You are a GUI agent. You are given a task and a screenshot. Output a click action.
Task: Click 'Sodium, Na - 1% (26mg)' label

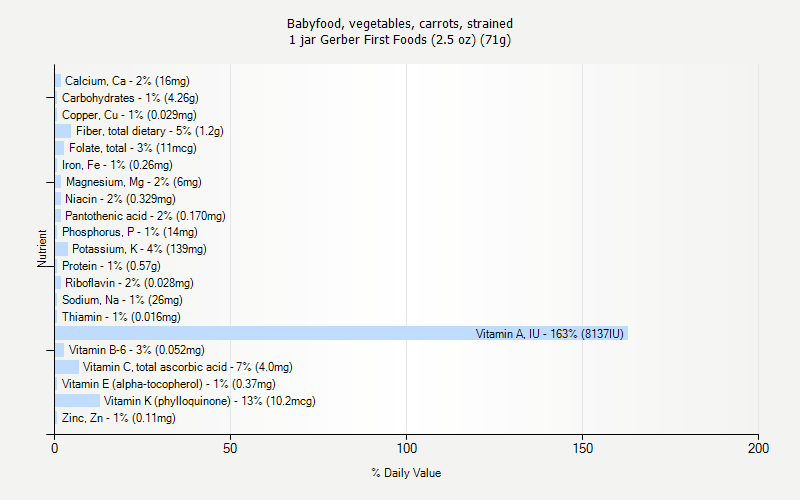pyautogui.click(x=122, y=299)
